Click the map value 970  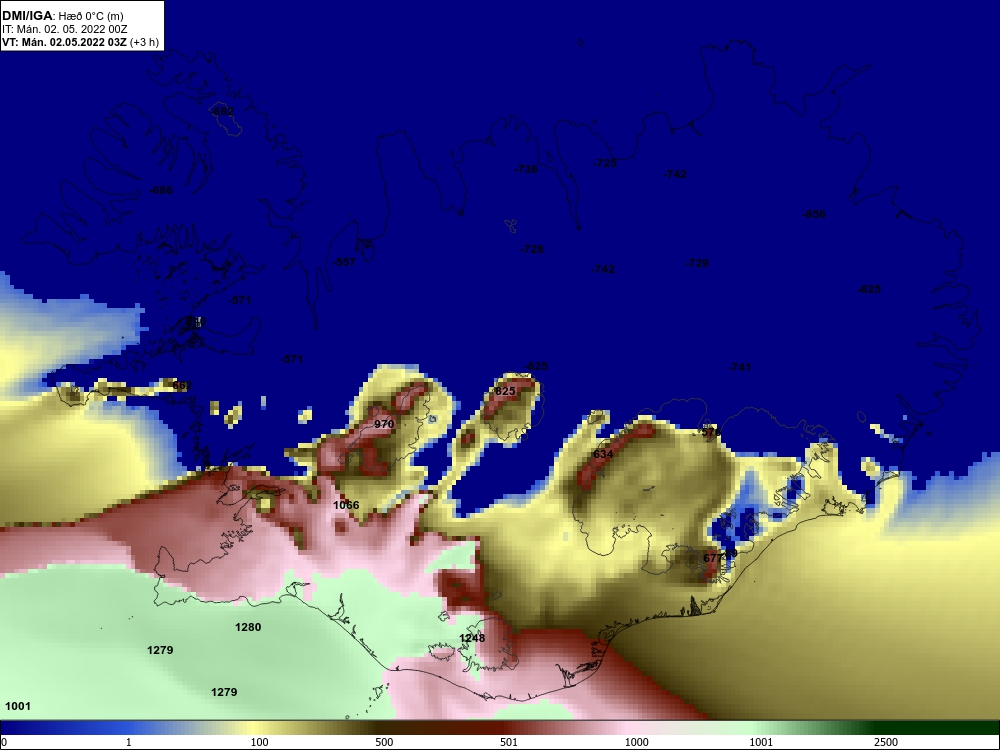tap(384, 424)
